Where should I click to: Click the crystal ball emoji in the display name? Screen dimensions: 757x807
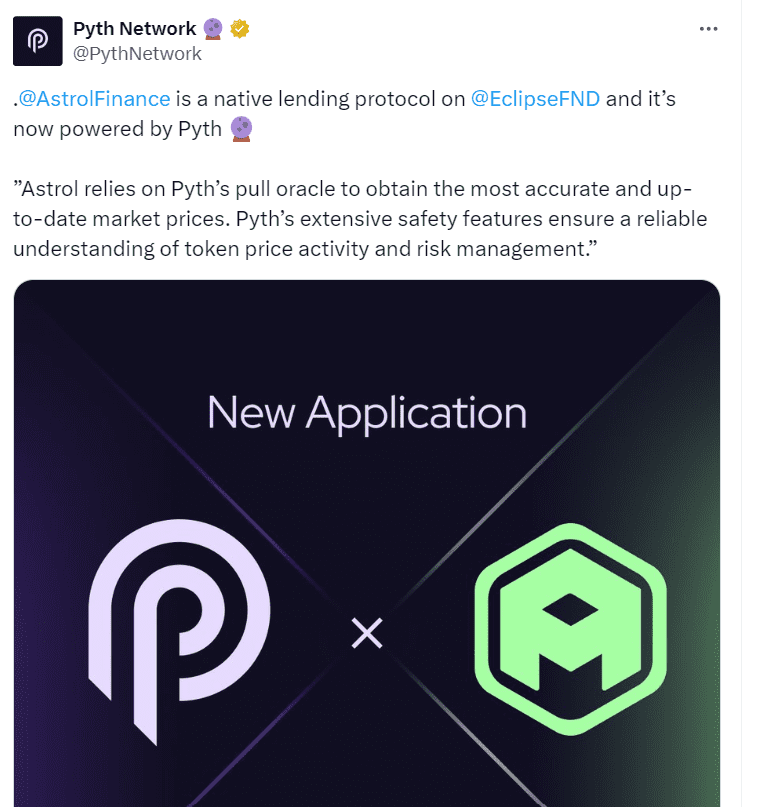(212, 28)
